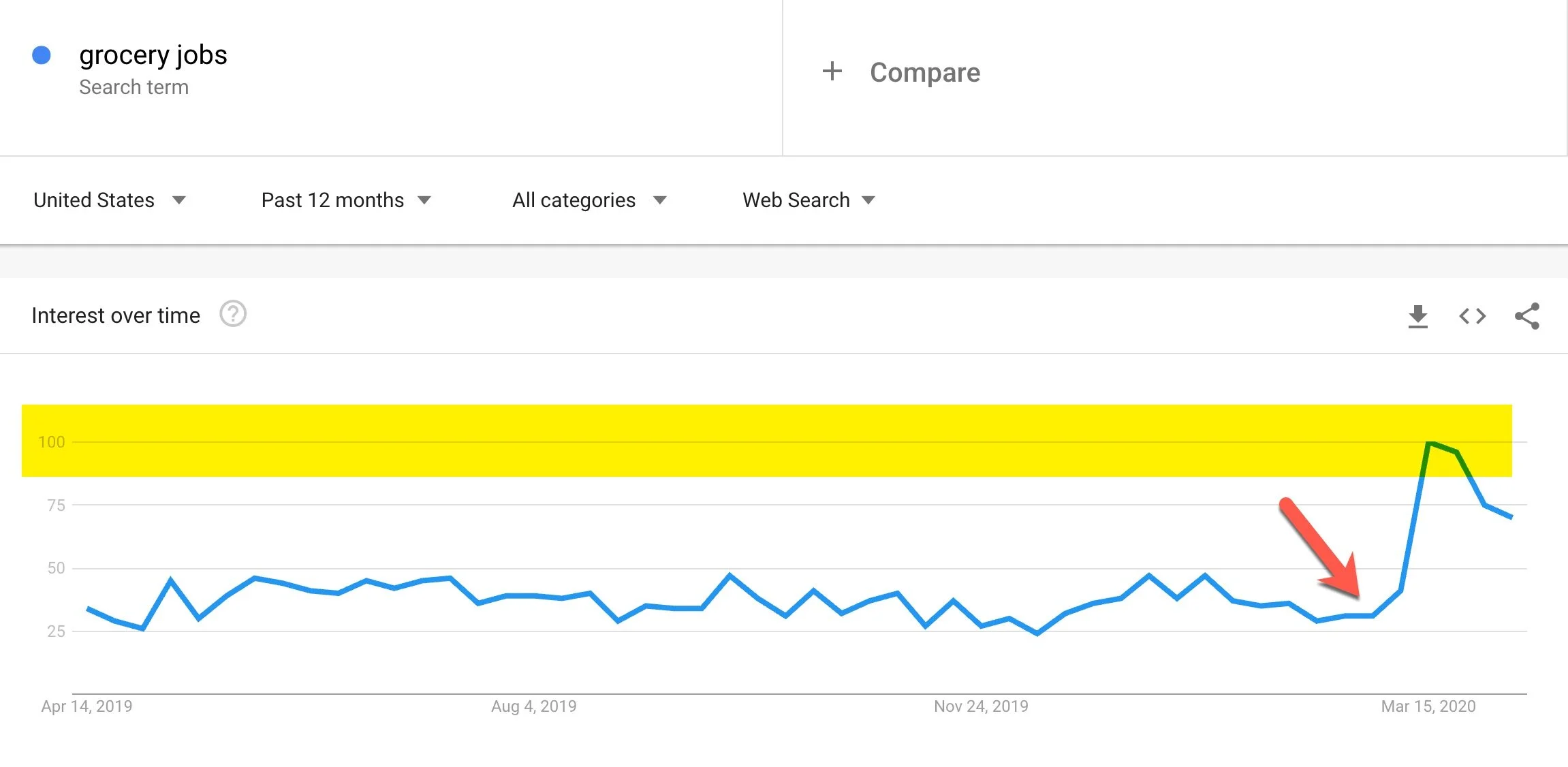Screen dimensions: 1568x767
Task: Click the Interest over time heading
Action: (116, 315)
